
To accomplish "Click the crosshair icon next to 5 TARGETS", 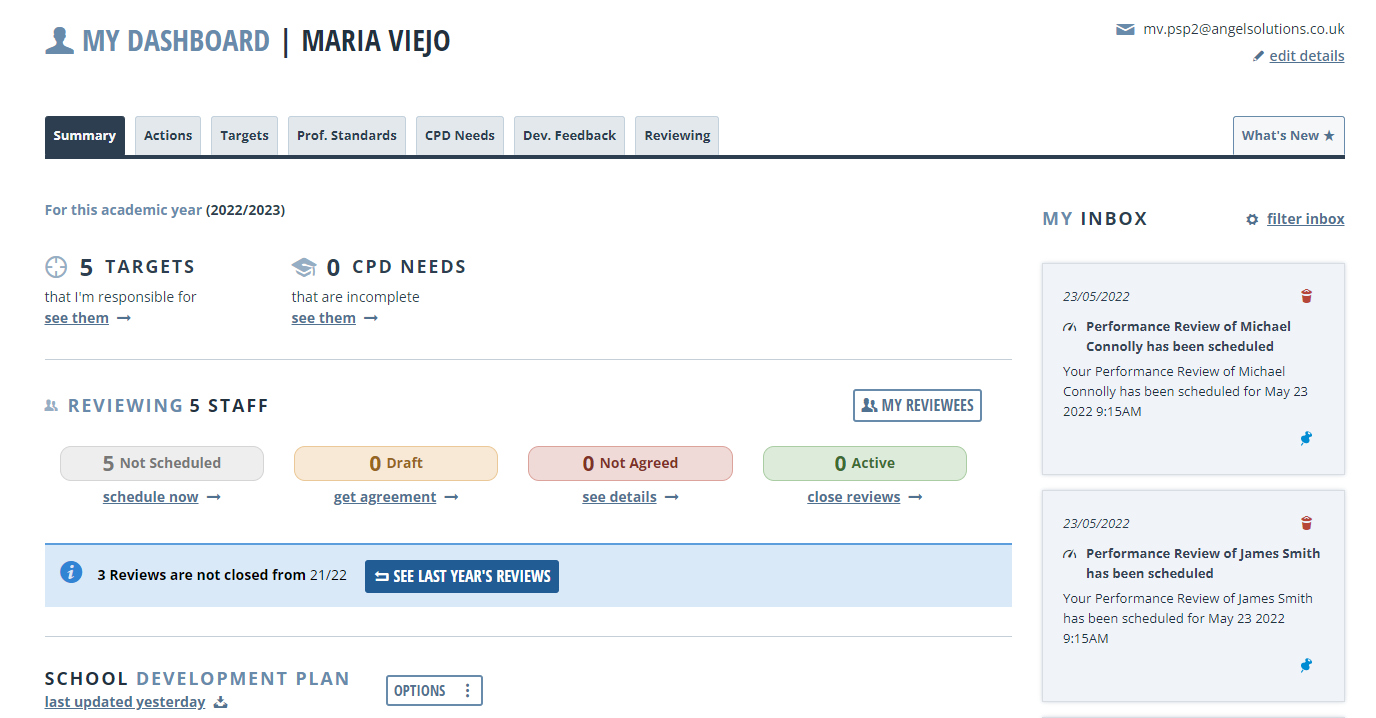I will 55,266.
